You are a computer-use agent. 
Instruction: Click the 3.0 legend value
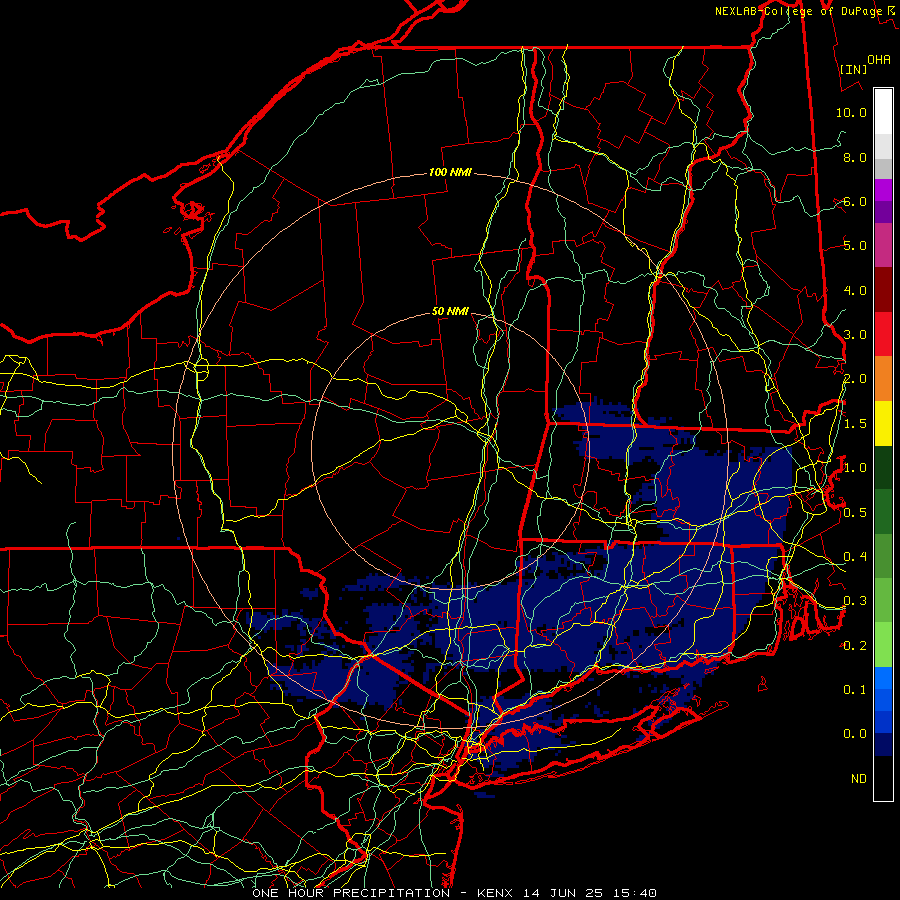point(855,335)
